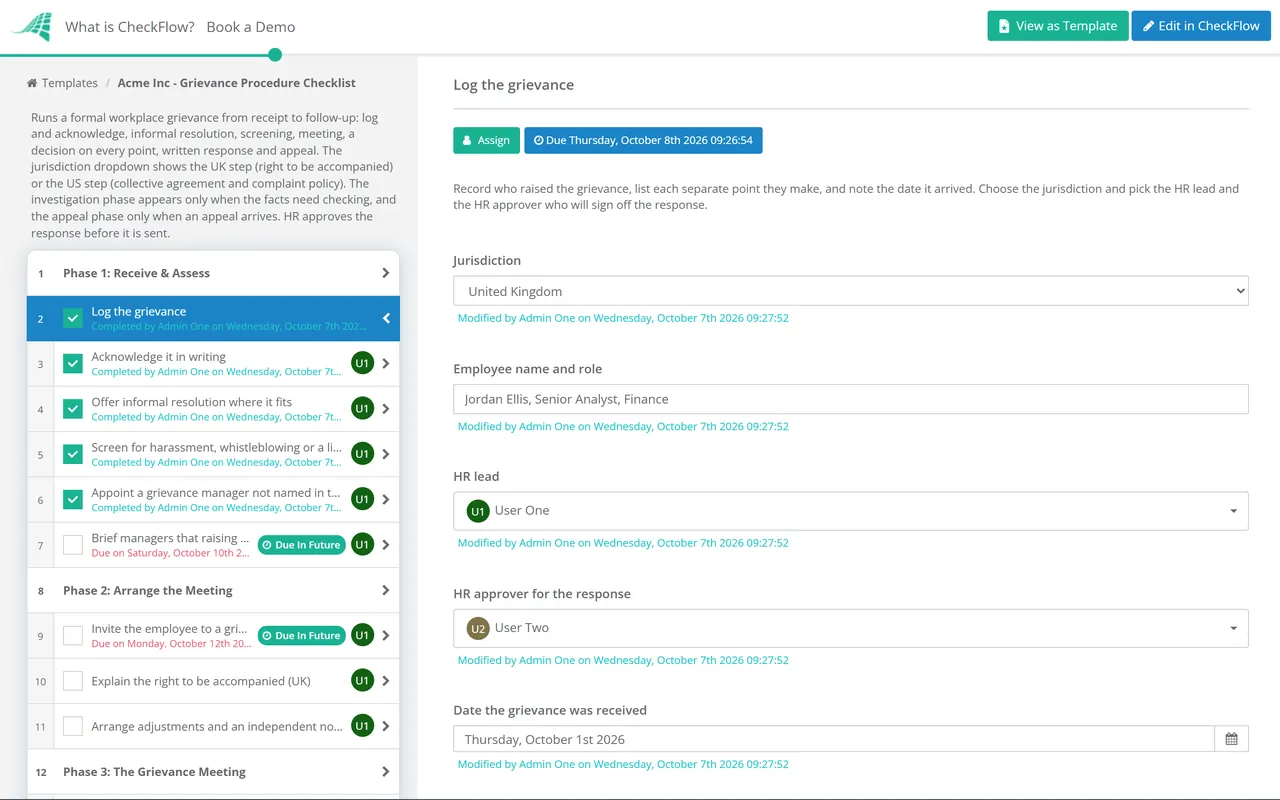
Task: Click the U1 avatar on Acknowledge it in writing
Action: (x=362, y=363)
